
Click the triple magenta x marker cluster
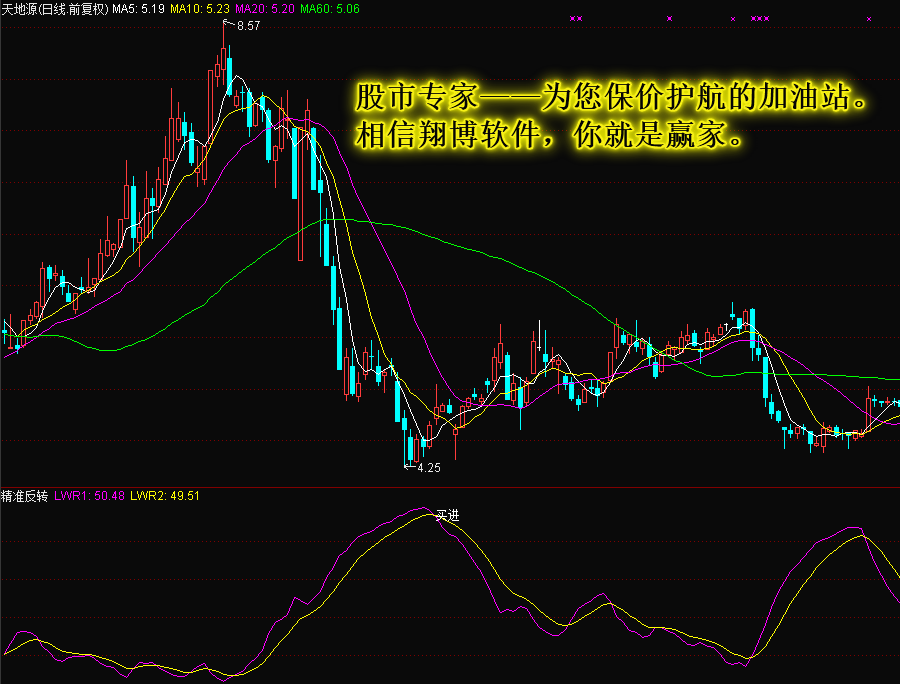tap(760, 19)
